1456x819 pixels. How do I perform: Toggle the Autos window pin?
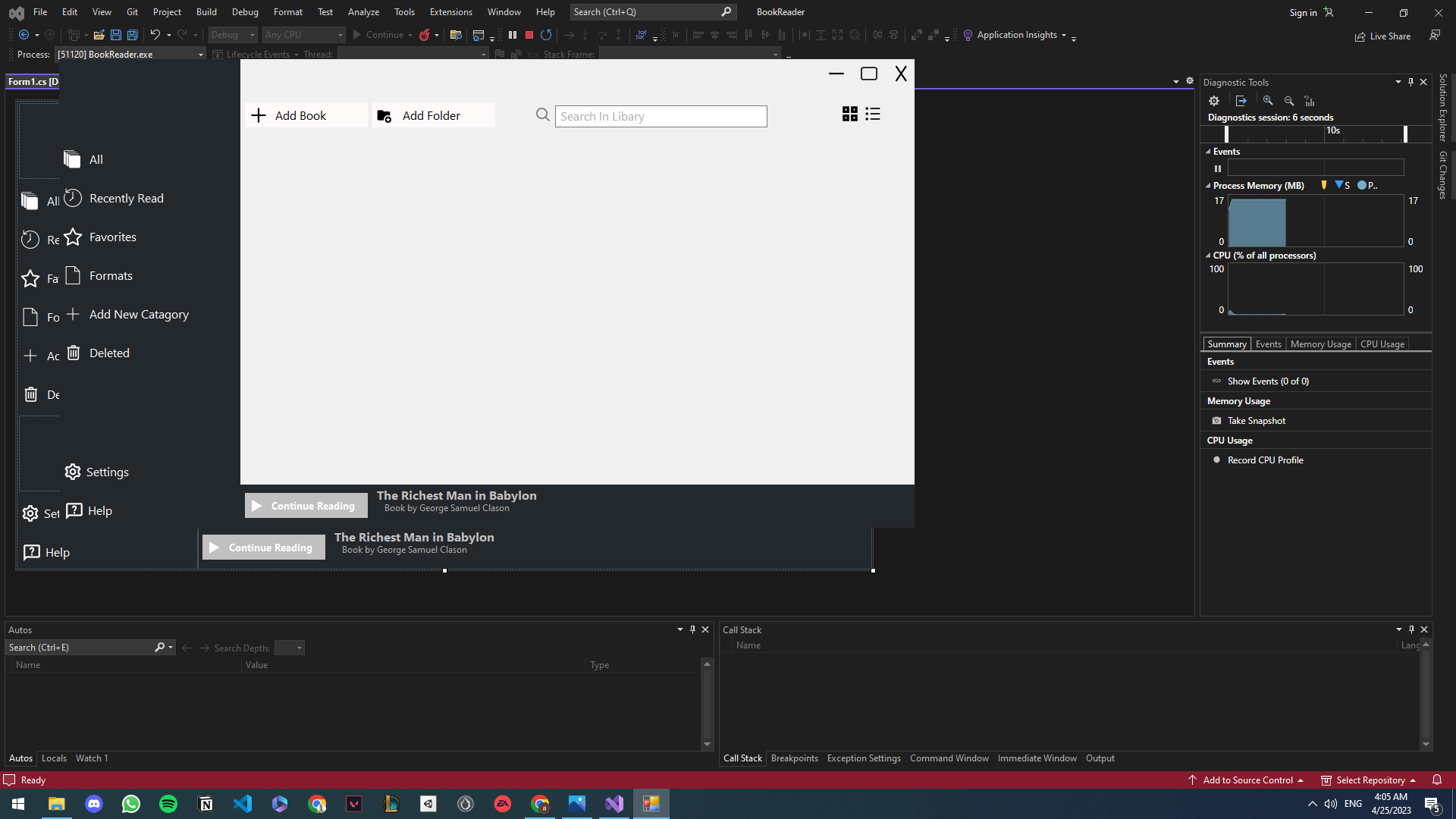692,629
